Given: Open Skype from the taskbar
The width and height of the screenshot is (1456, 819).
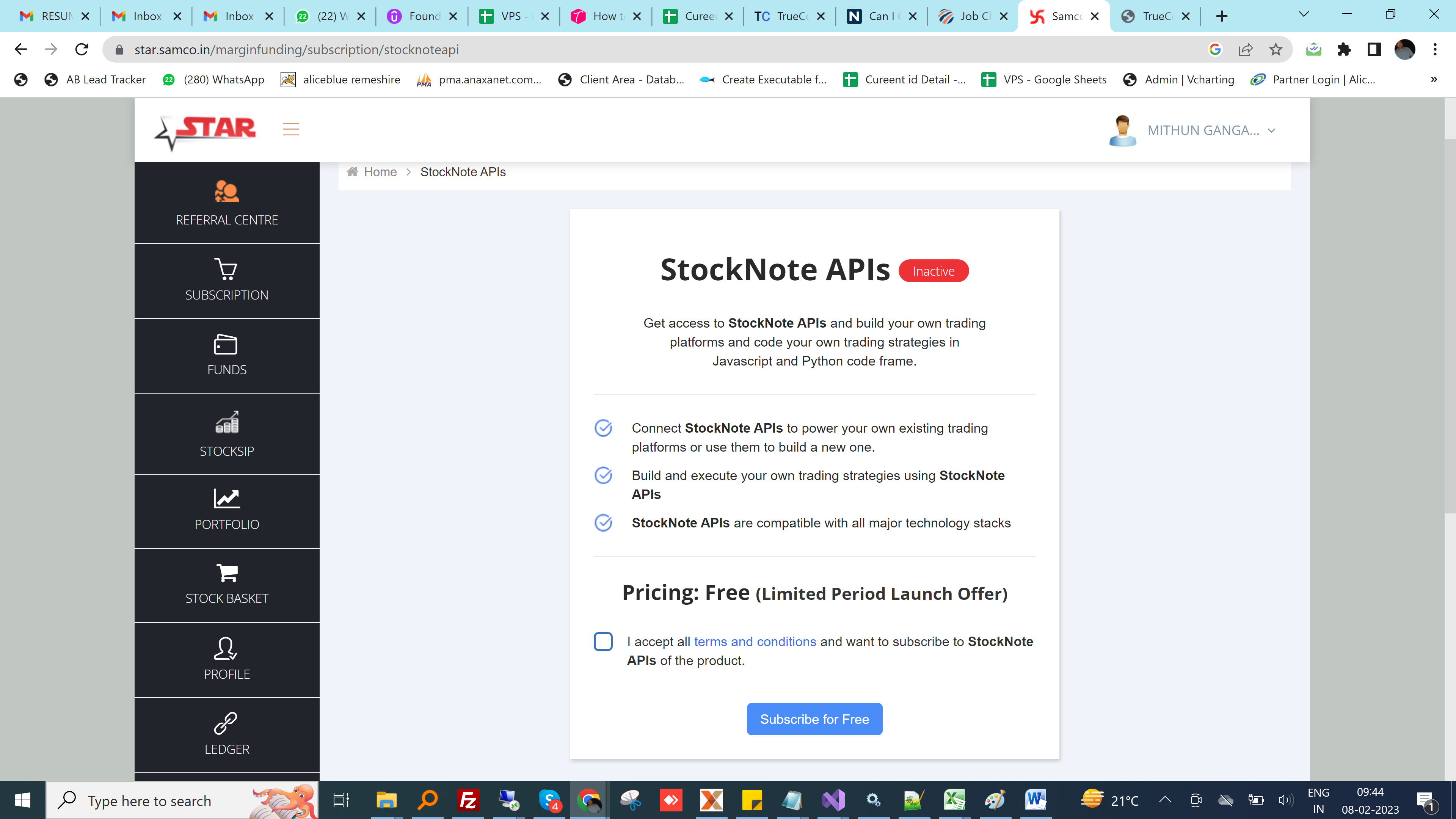Looking at the screenshot, I should [549, 800].
